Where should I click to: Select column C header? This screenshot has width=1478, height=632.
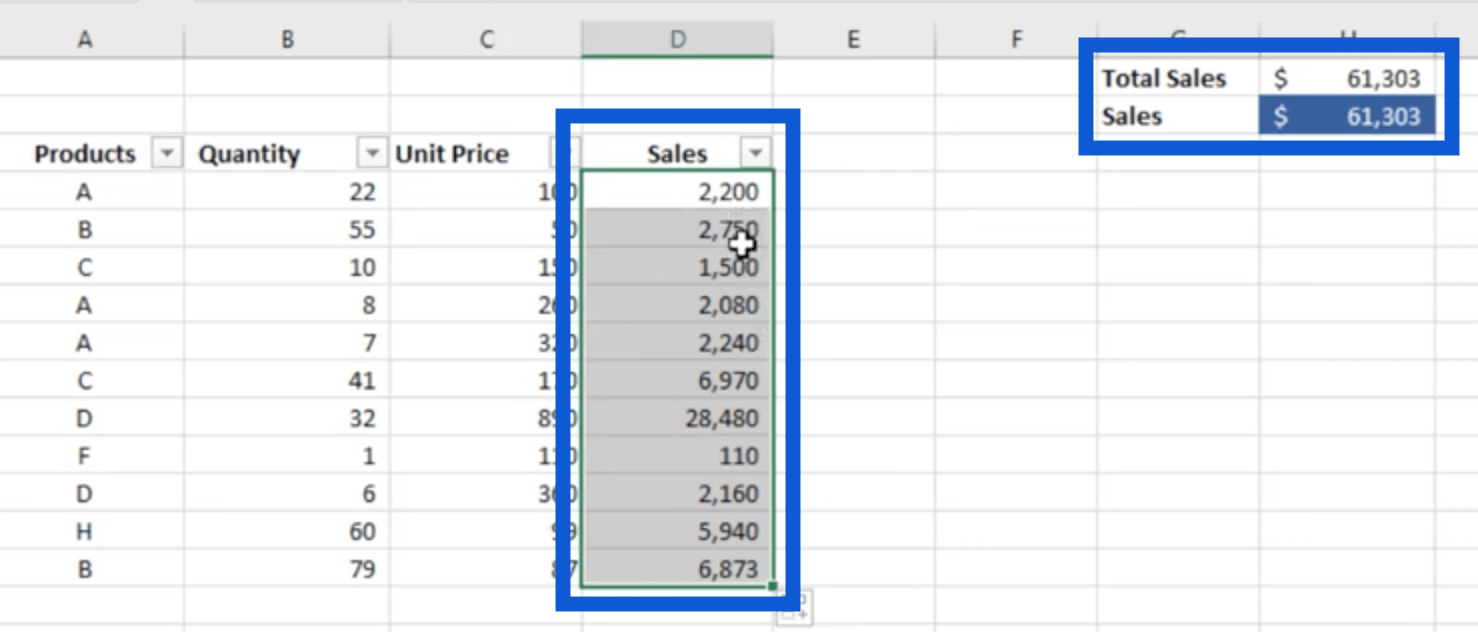(486, 39)
